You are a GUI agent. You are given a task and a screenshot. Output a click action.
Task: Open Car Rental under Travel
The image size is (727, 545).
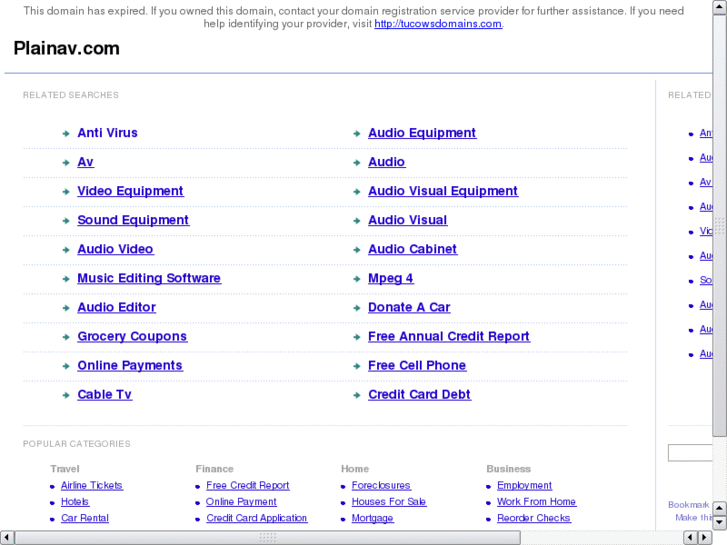point(85,518)
